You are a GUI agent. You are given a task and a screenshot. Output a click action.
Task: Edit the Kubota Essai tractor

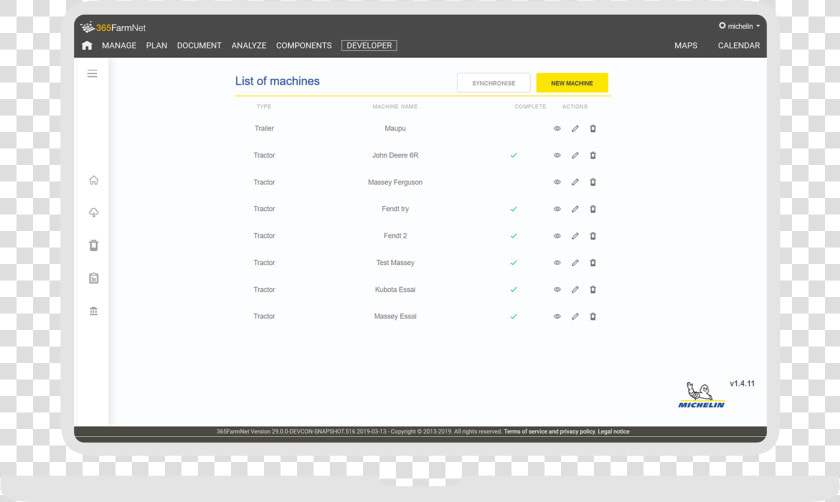(575, 289)
